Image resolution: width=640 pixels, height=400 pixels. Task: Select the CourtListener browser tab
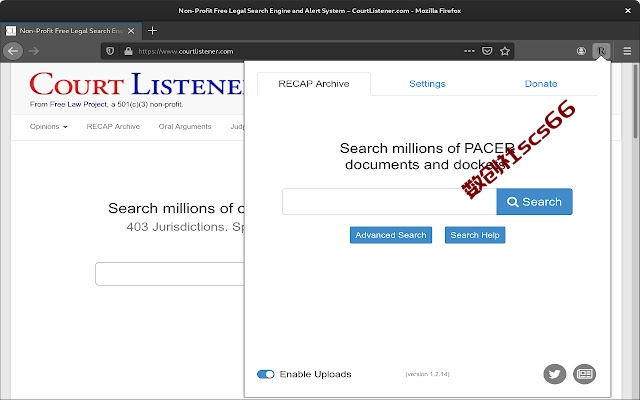tap(71, 31)
